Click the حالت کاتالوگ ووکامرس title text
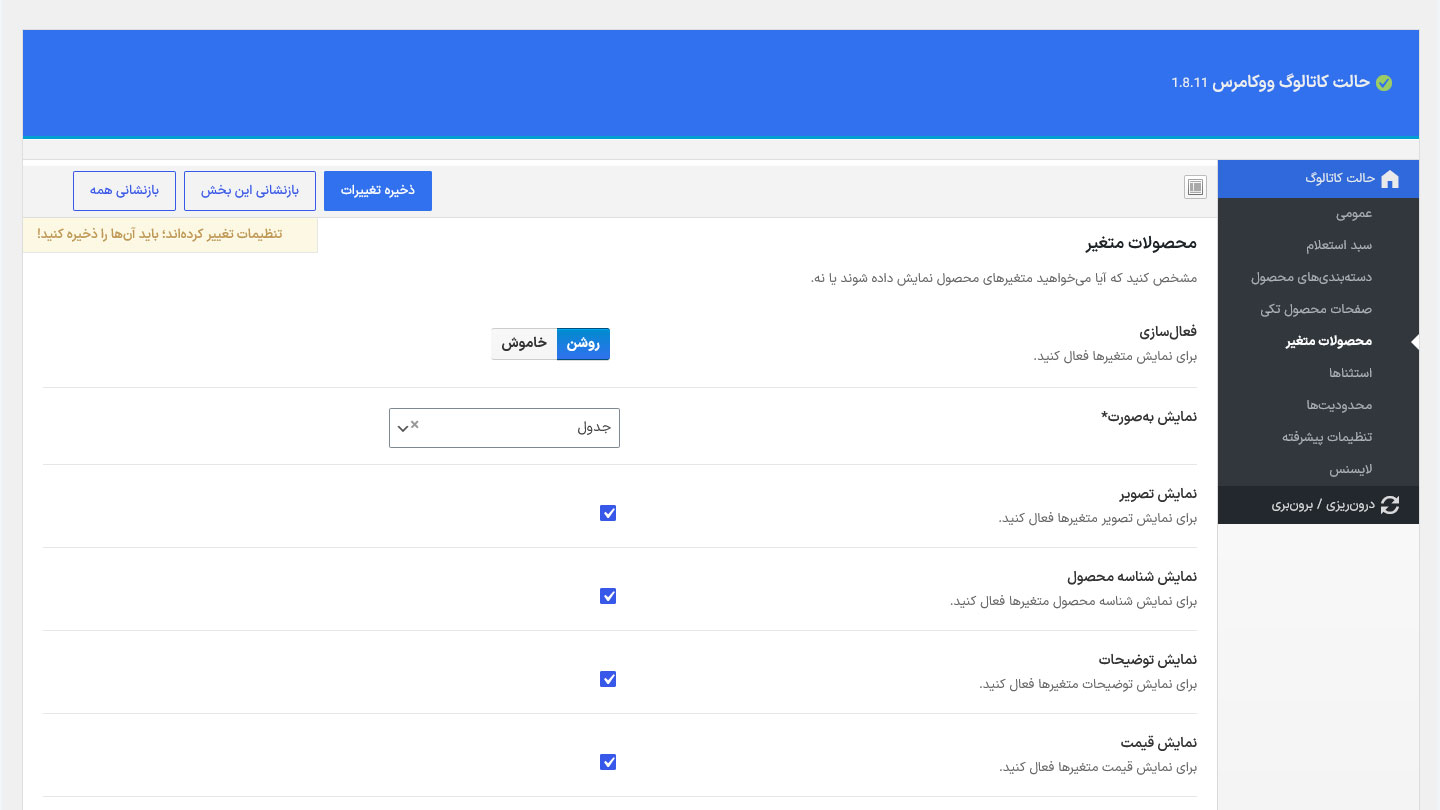 (1293, 82)
